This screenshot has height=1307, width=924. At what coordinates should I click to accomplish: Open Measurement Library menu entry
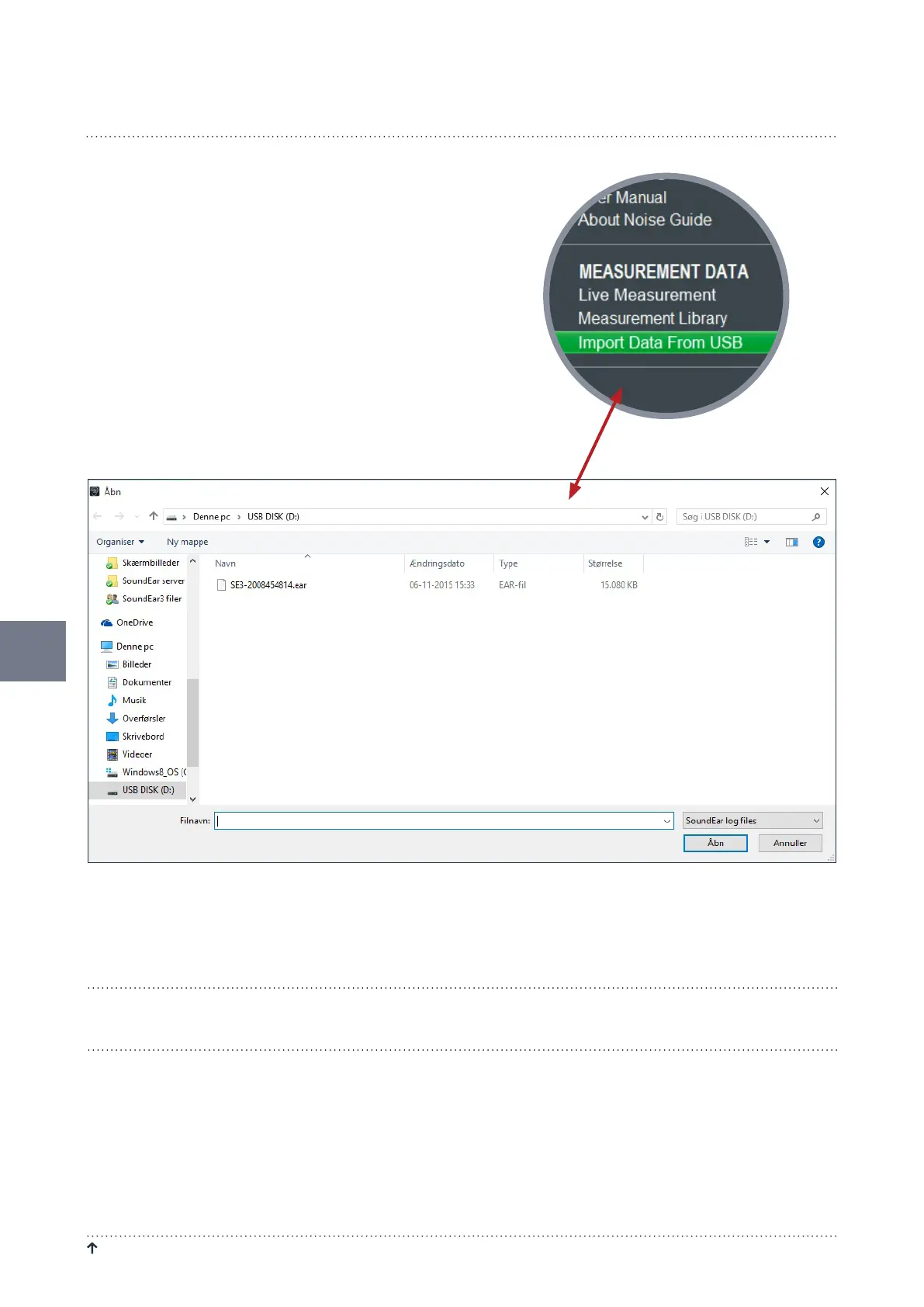(x=652, y=318)
